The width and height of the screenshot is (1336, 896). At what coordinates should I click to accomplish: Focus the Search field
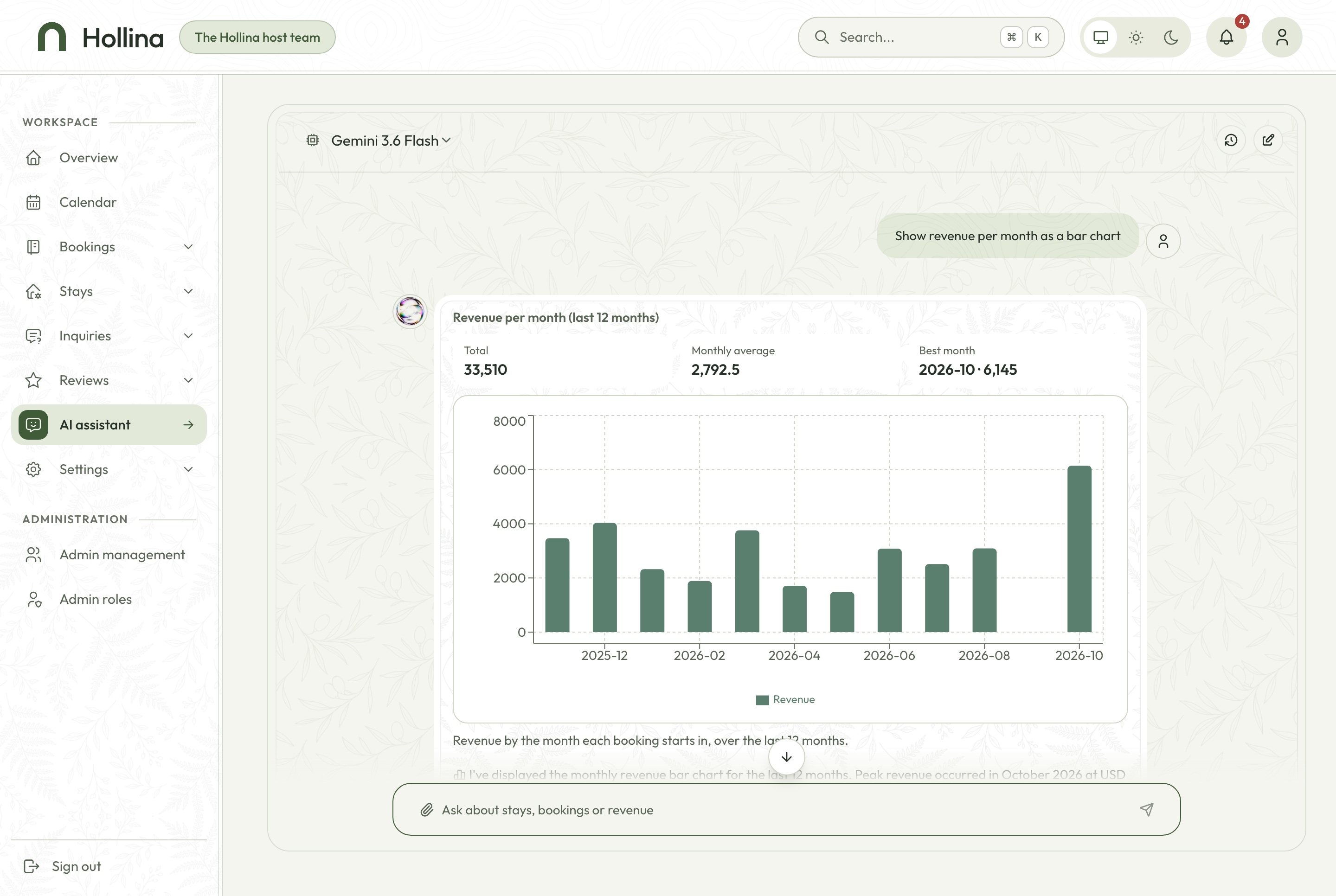pos(931,37)
